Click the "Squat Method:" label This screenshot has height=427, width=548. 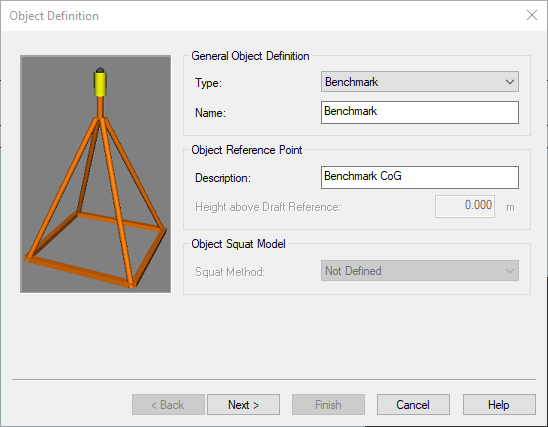[x=230, y=272]
